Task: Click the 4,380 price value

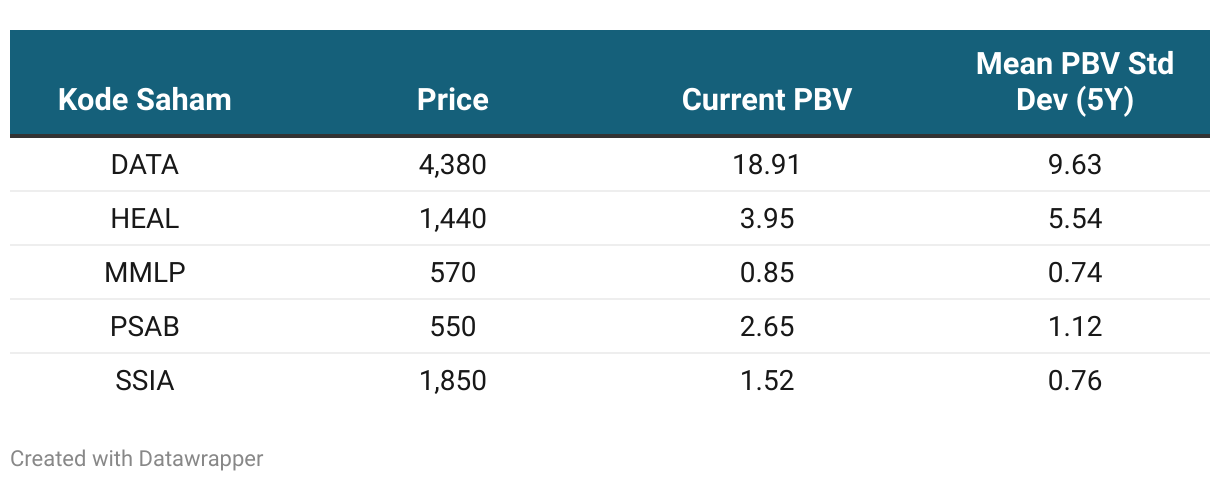Action: coord(453,165)
